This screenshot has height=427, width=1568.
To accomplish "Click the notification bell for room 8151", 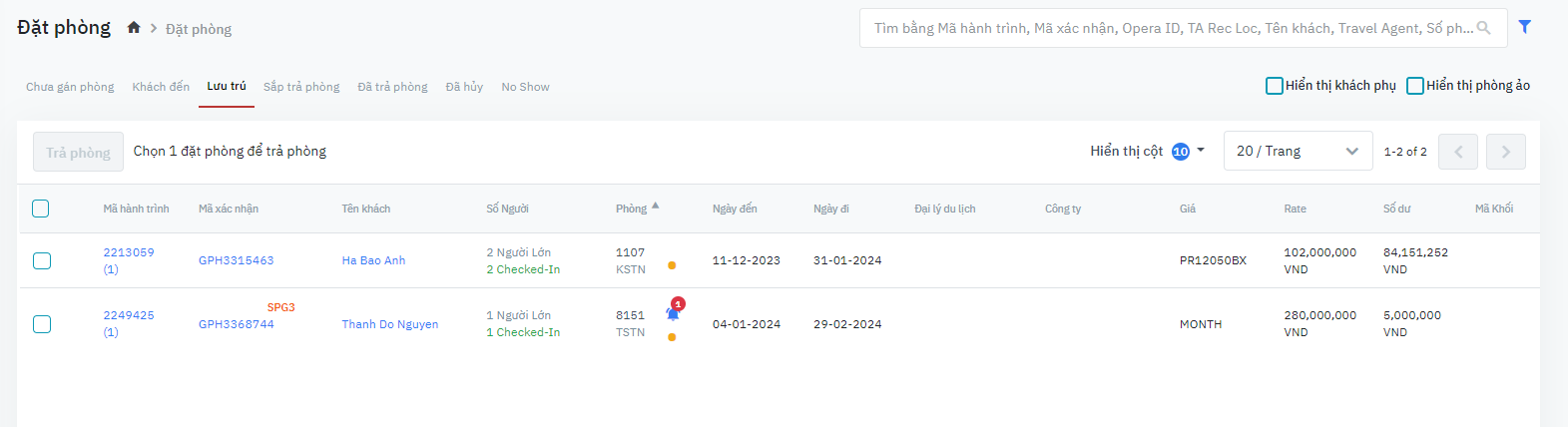I will [673, 313].
